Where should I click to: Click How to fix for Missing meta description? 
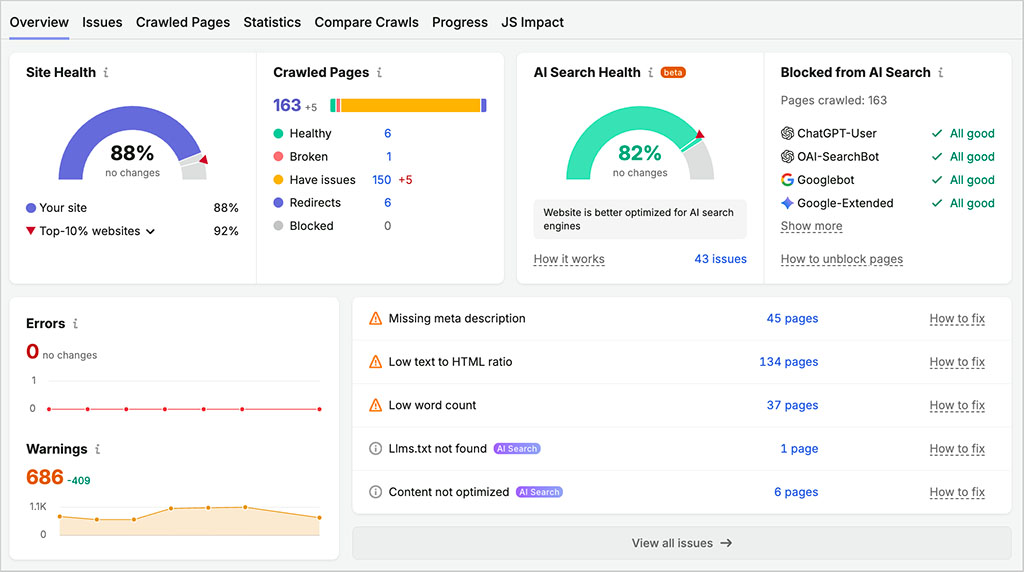click(957, 319)
